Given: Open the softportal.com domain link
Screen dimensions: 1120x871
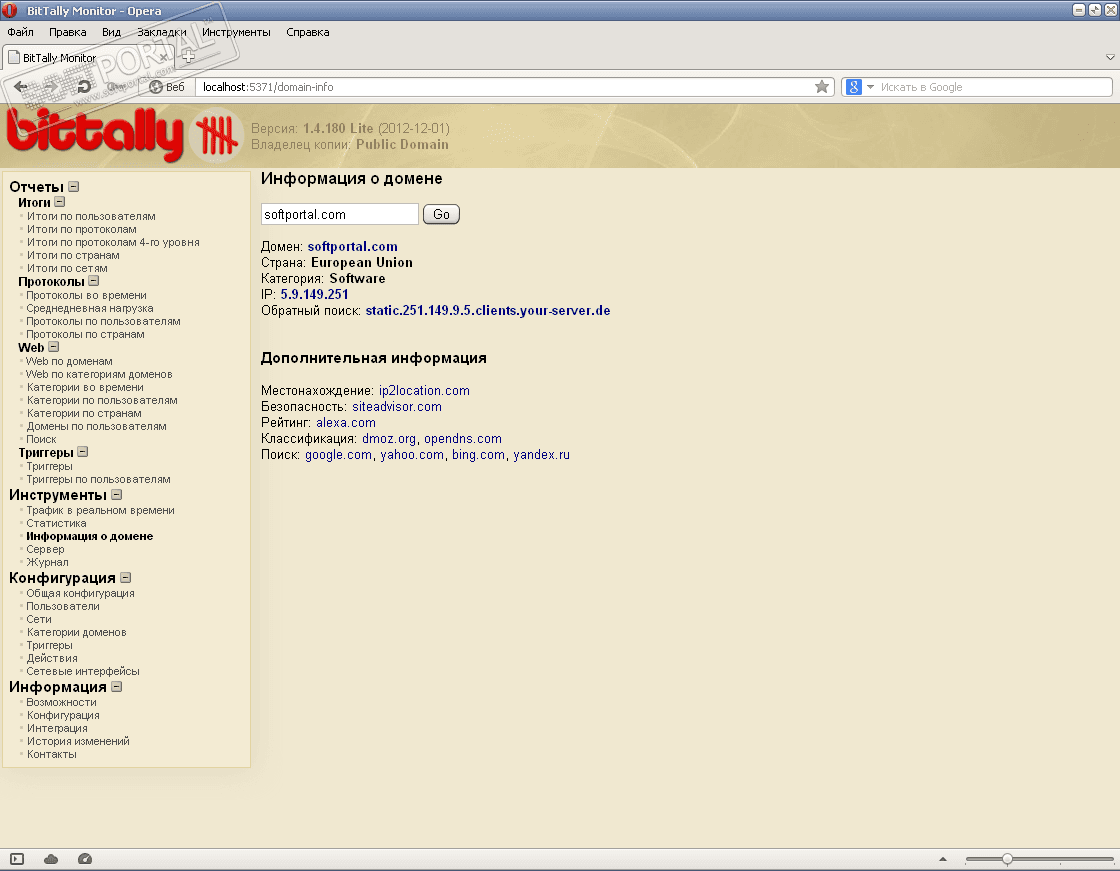Looking at the screenshot, I should pos(353,247).
